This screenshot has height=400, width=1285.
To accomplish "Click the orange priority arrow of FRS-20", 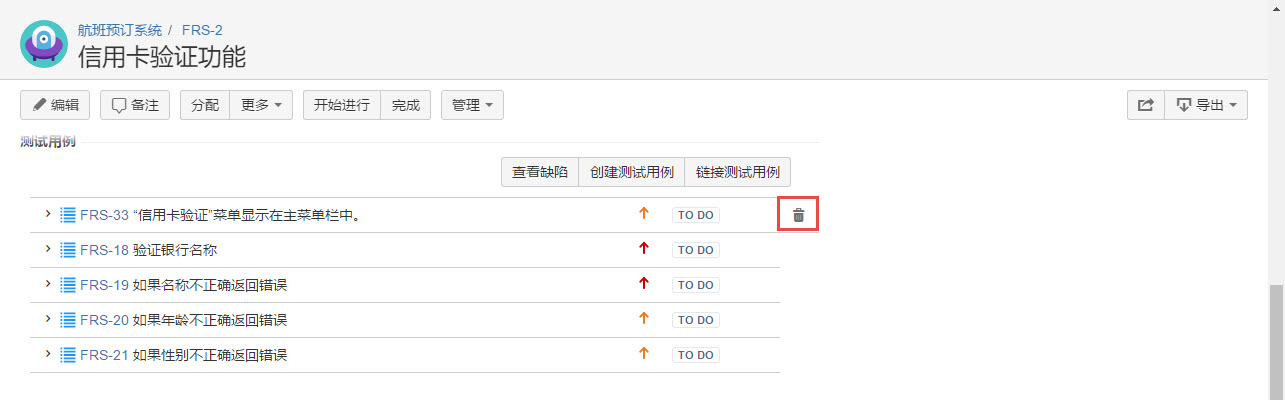I will pos(644,319).
